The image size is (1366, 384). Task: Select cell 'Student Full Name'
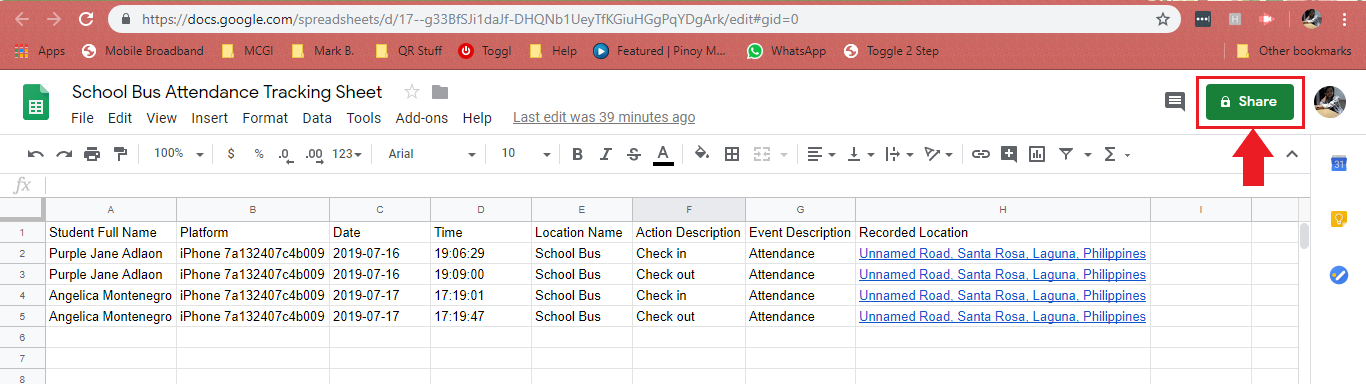click(x=111, y=233)
